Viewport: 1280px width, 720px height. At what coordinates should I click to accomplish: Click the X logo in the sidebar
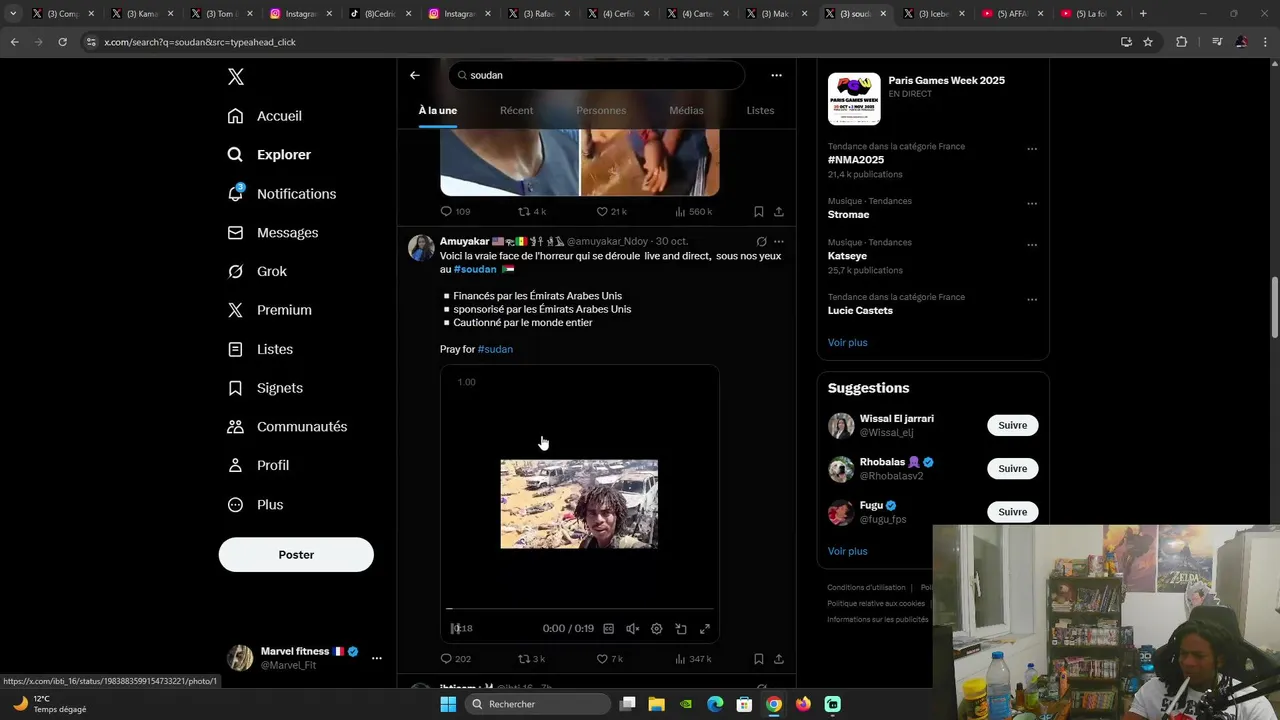235,77
